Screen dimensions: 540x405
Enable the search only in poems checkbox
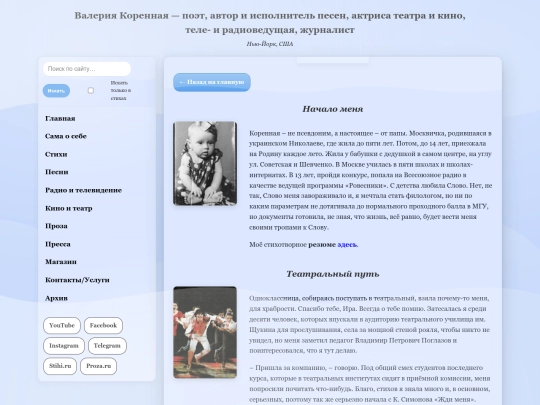[91, 91]
